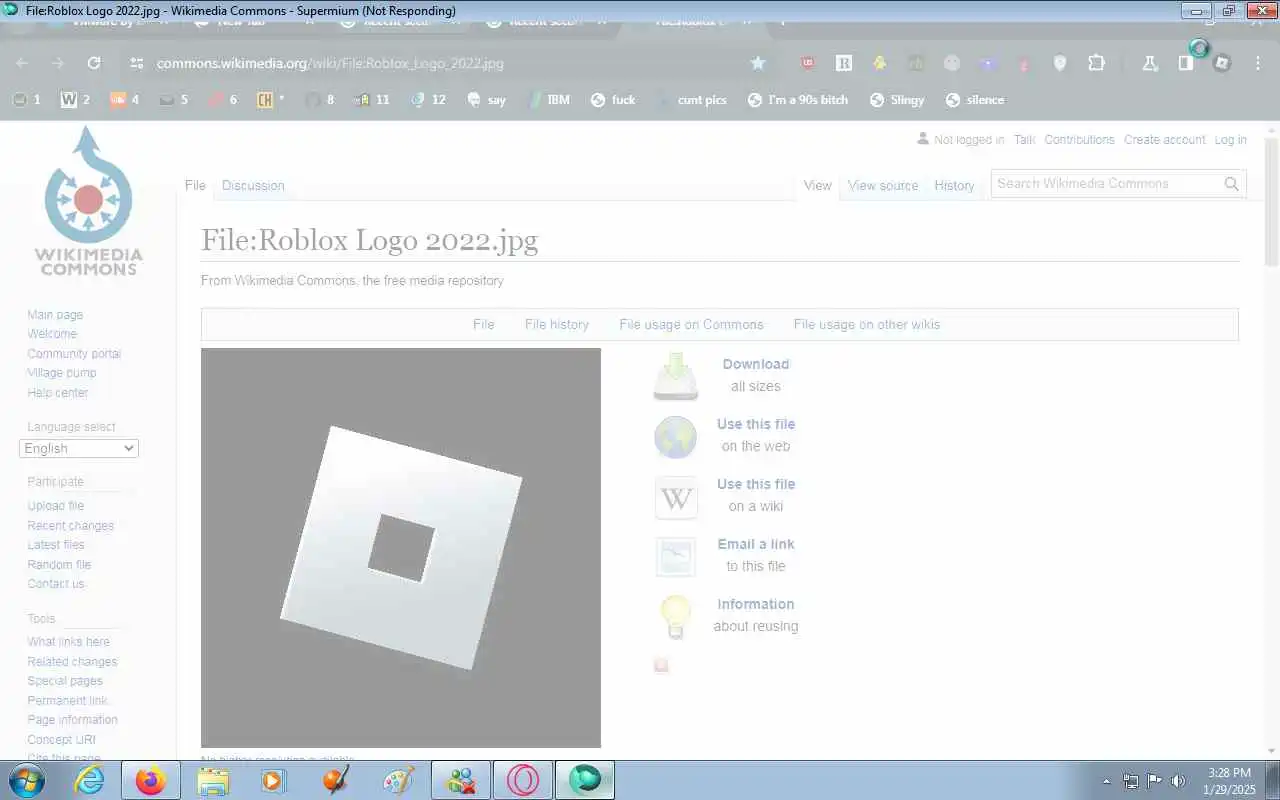
Task: Click the Wikipedia W icon for wiki use
Action: tap(676, 497)
